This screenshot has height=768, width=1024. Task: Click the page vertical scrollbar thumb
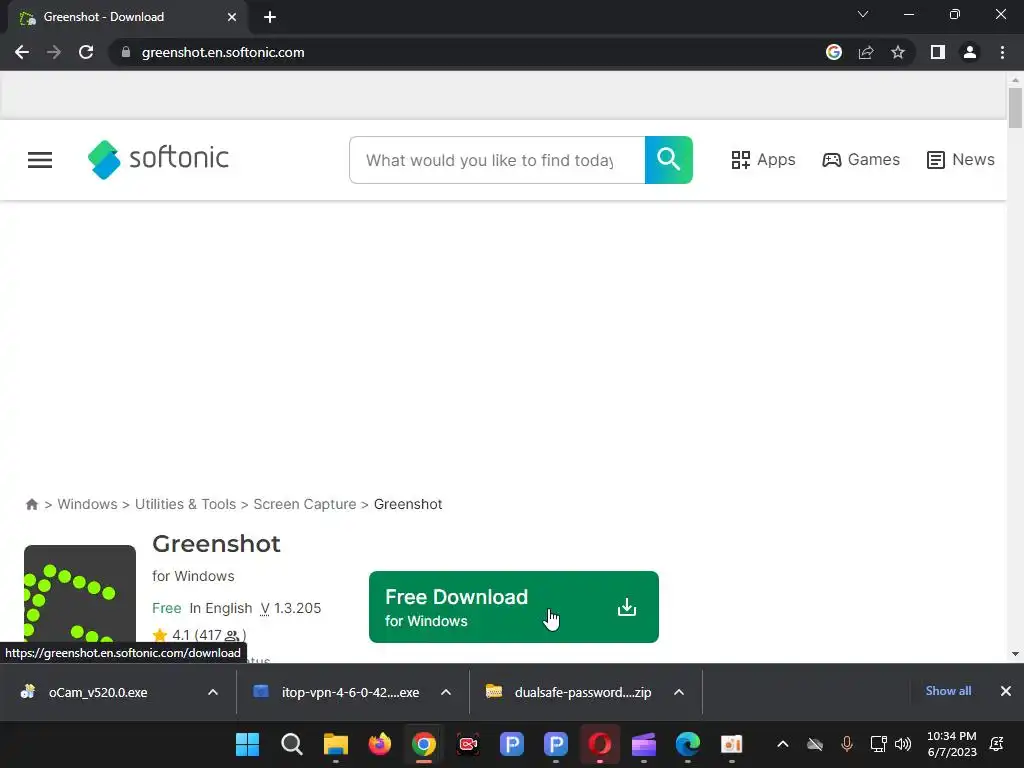(x=1015, y=108)
